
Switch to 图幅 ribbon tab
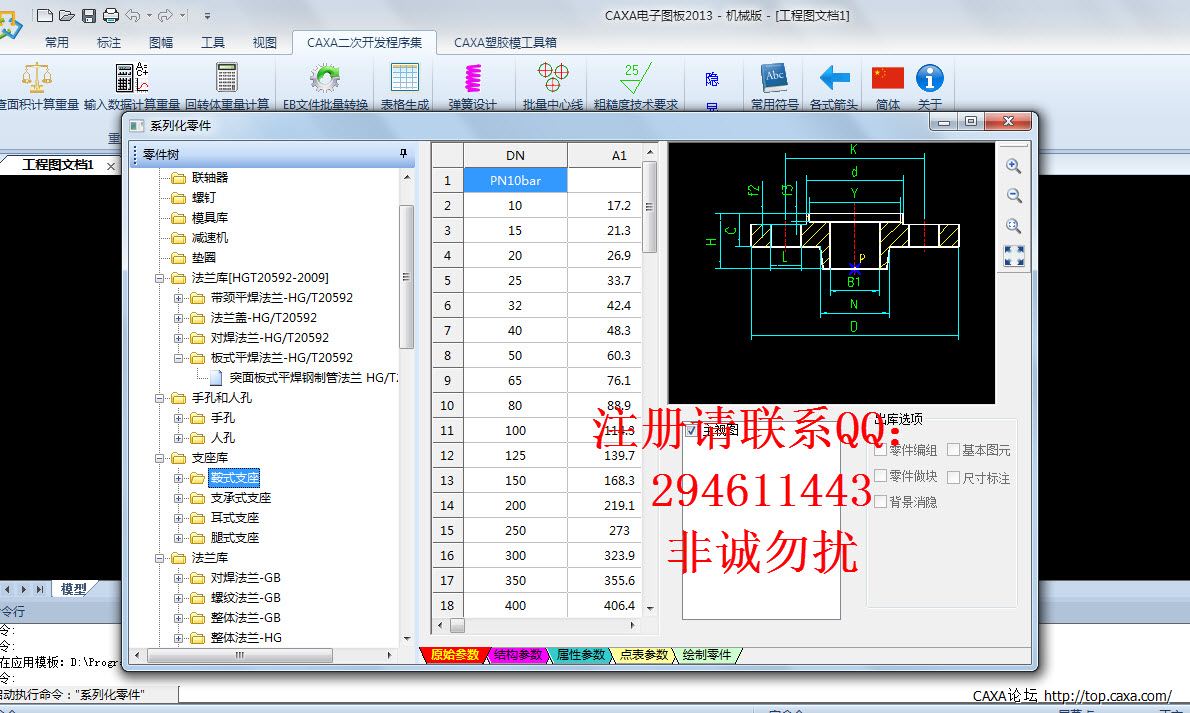pos(161,43)
